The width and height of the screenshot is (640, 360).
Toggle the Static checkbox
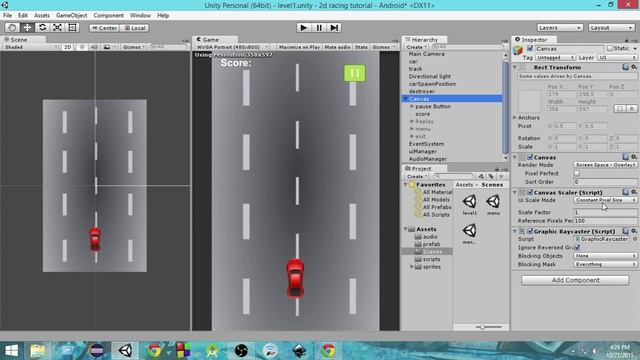[x=610, y=48]
